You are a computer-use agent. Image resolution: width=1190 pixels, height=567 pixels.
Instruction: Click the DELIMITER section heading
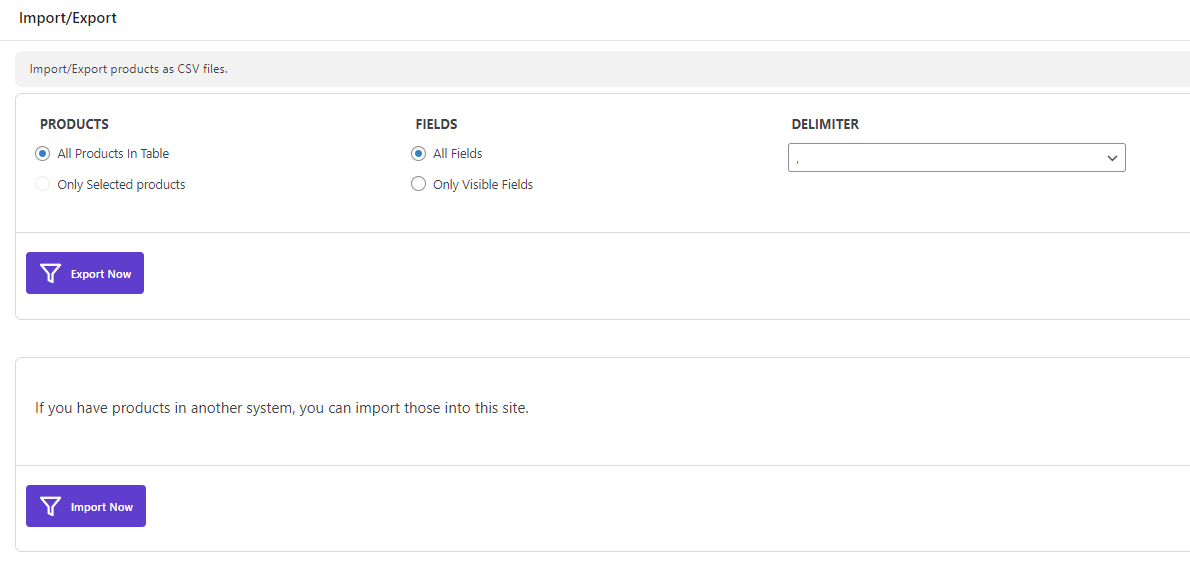pos(825,125)
